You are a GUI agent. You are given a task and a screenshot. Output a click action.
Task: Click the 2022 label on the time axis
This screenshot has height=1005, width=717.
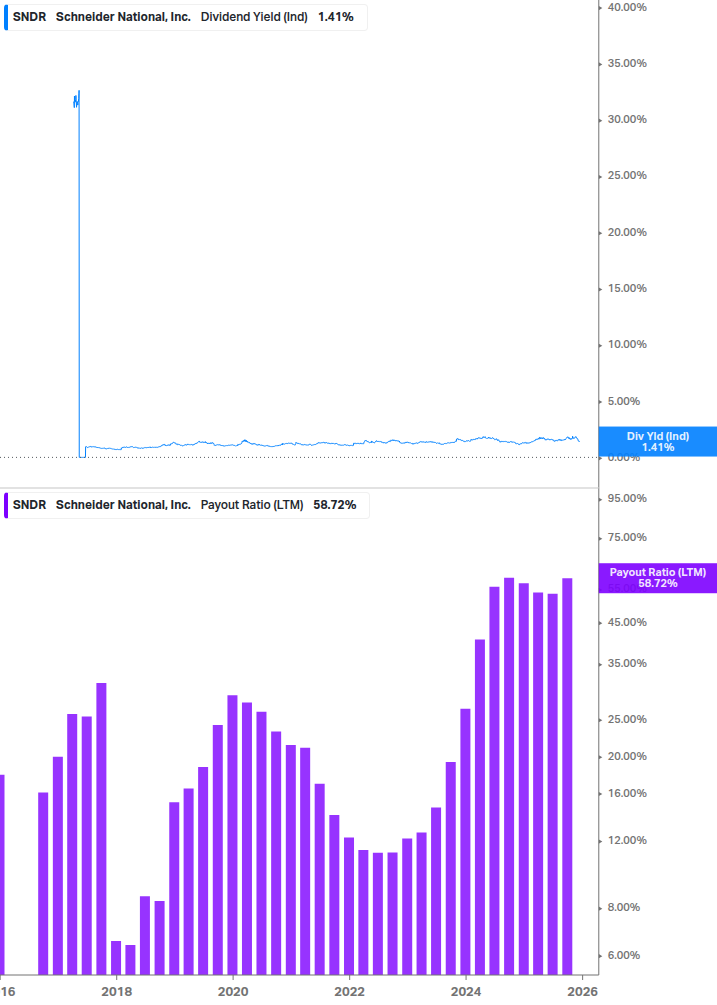(349, 991)
